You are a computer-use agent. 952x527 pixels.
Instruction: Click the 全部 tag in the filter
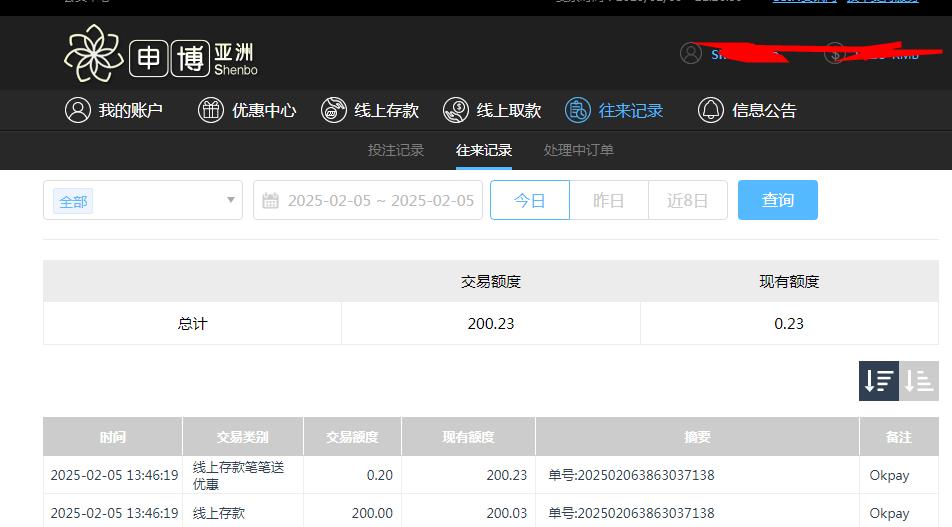click(73, 201)
